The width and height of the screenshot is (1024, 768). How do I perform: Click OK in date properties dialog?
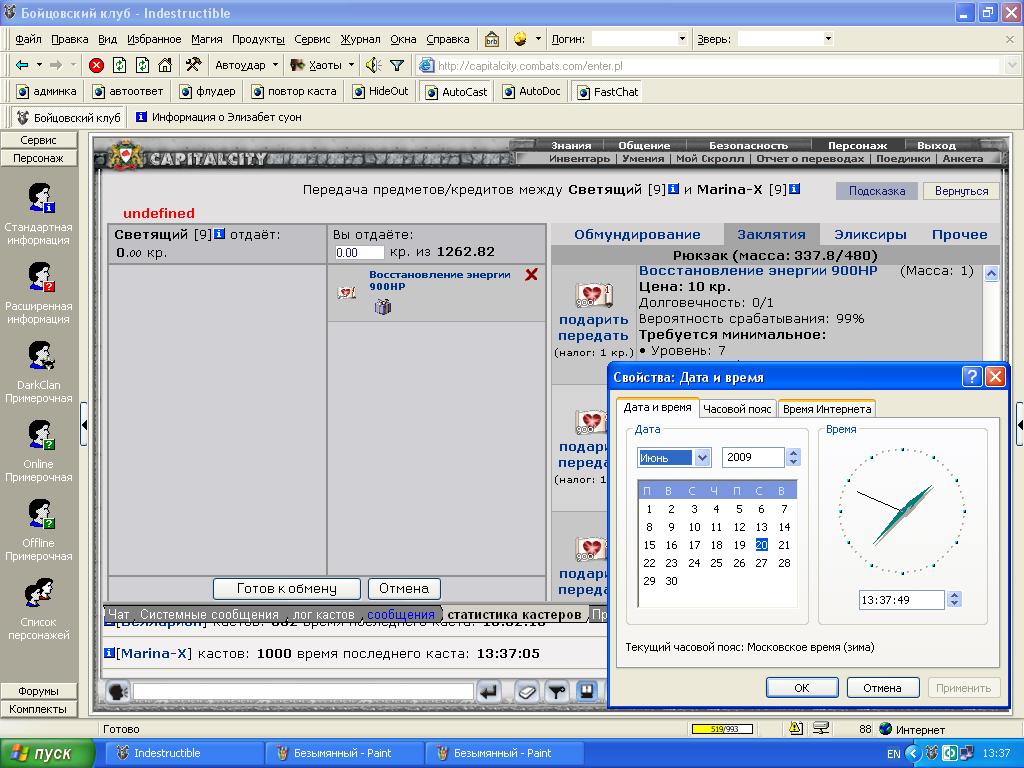pyautogui.click(x=802, y=688)
